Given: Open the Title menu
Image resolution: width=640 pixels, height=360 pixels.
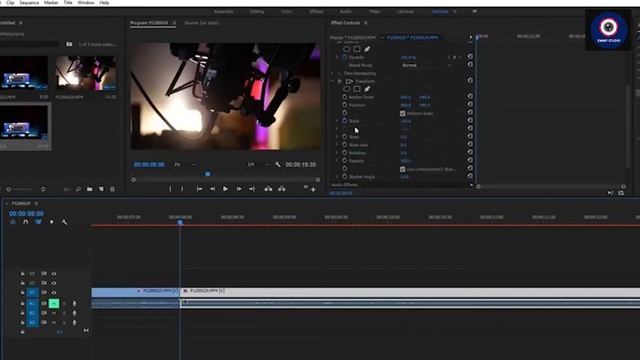Looking at the screenshot, I should click(x=68, y=2).
